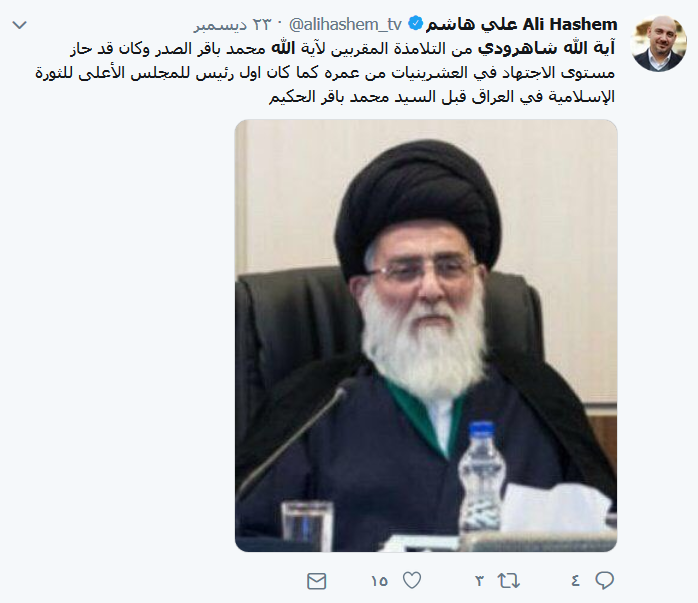Click the like count ١٥
The image size is (698, 603).
point(379,581)
